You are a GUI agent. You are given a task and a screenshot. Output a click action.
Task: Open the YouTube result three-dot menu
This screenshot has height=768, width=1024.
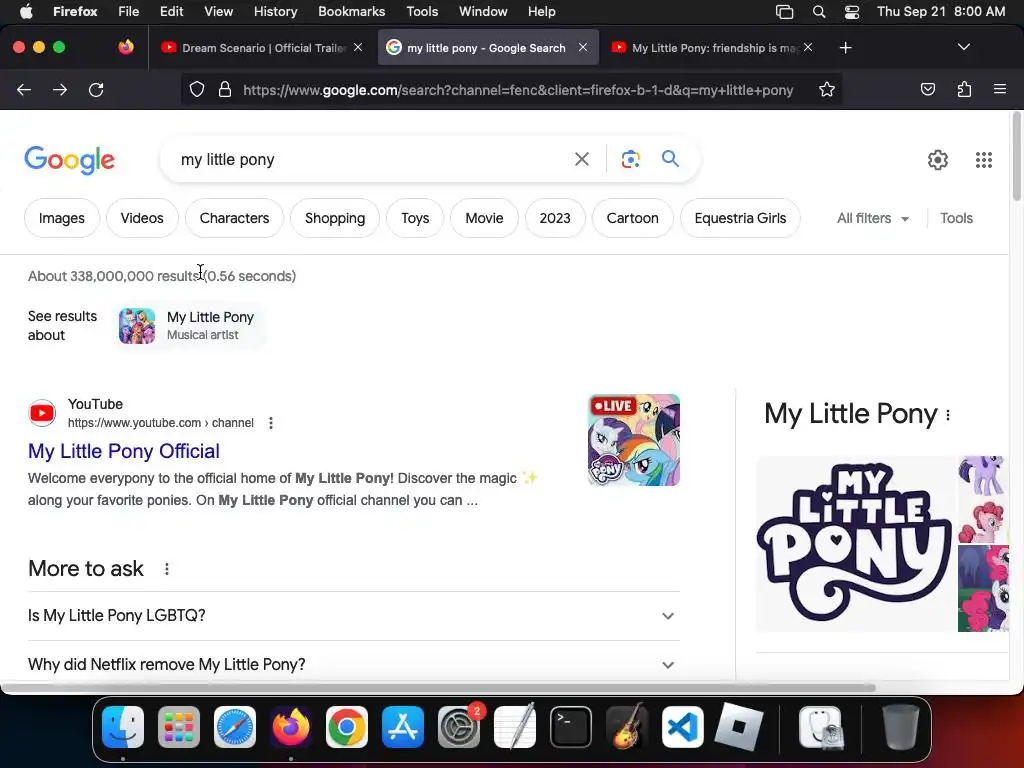tap(271, 423)
